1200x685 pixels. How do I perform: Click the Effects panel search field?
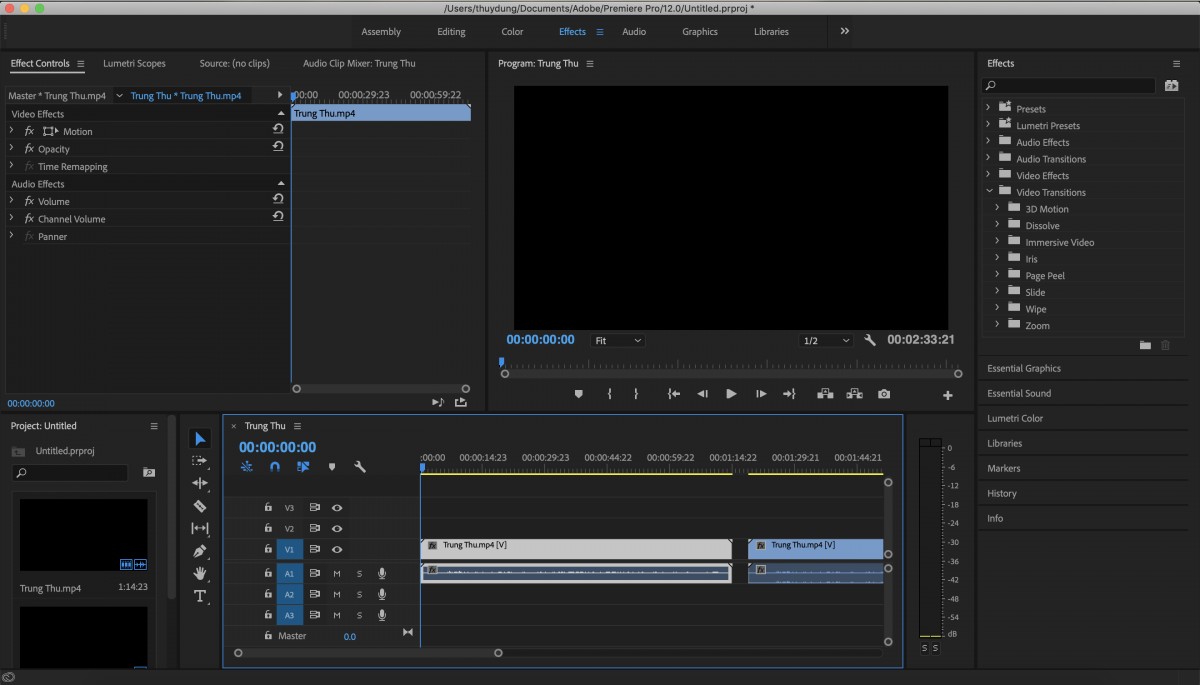tap(1070, 86)
